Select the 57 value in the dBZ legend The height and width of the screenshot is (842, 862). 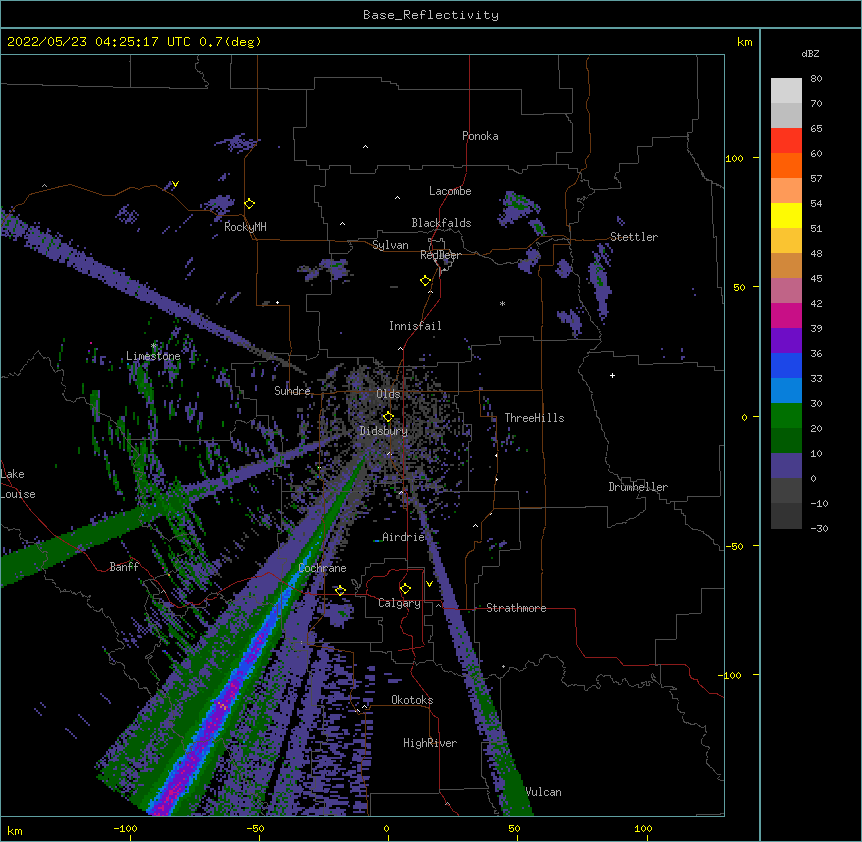[816, 179]
